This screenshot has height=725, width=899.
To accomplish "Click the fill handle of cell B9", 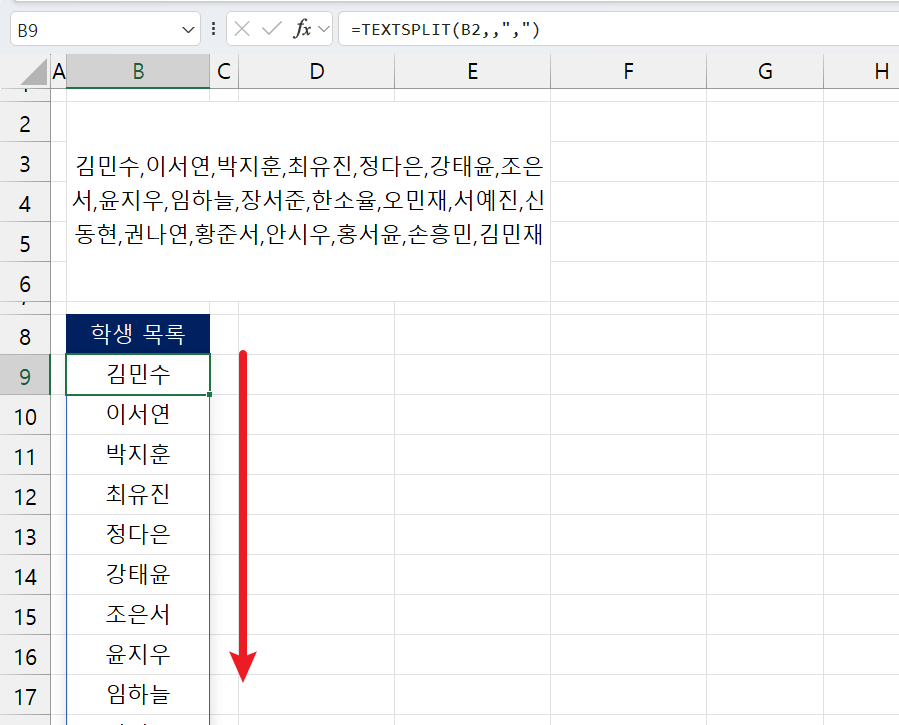I will click(210, 395).
